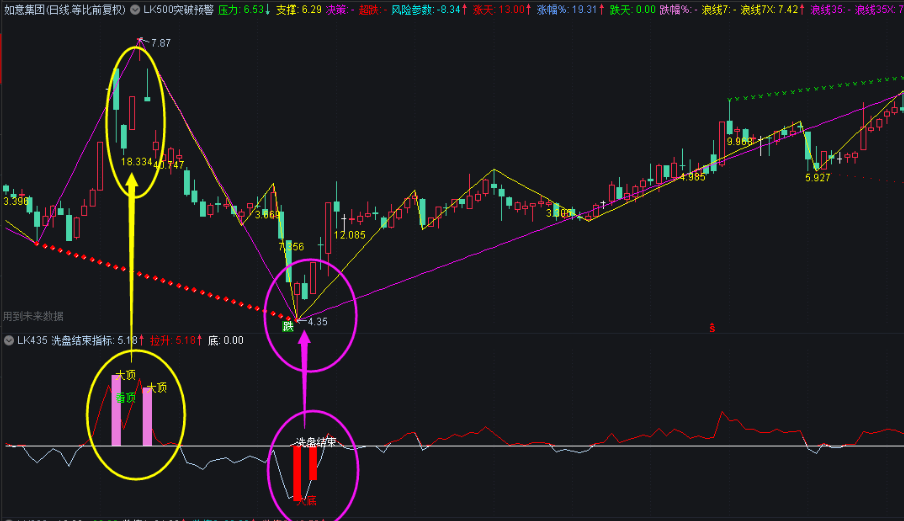Click the 18.334 wave percentage label

pyautogui.click(x=137, y=162)
